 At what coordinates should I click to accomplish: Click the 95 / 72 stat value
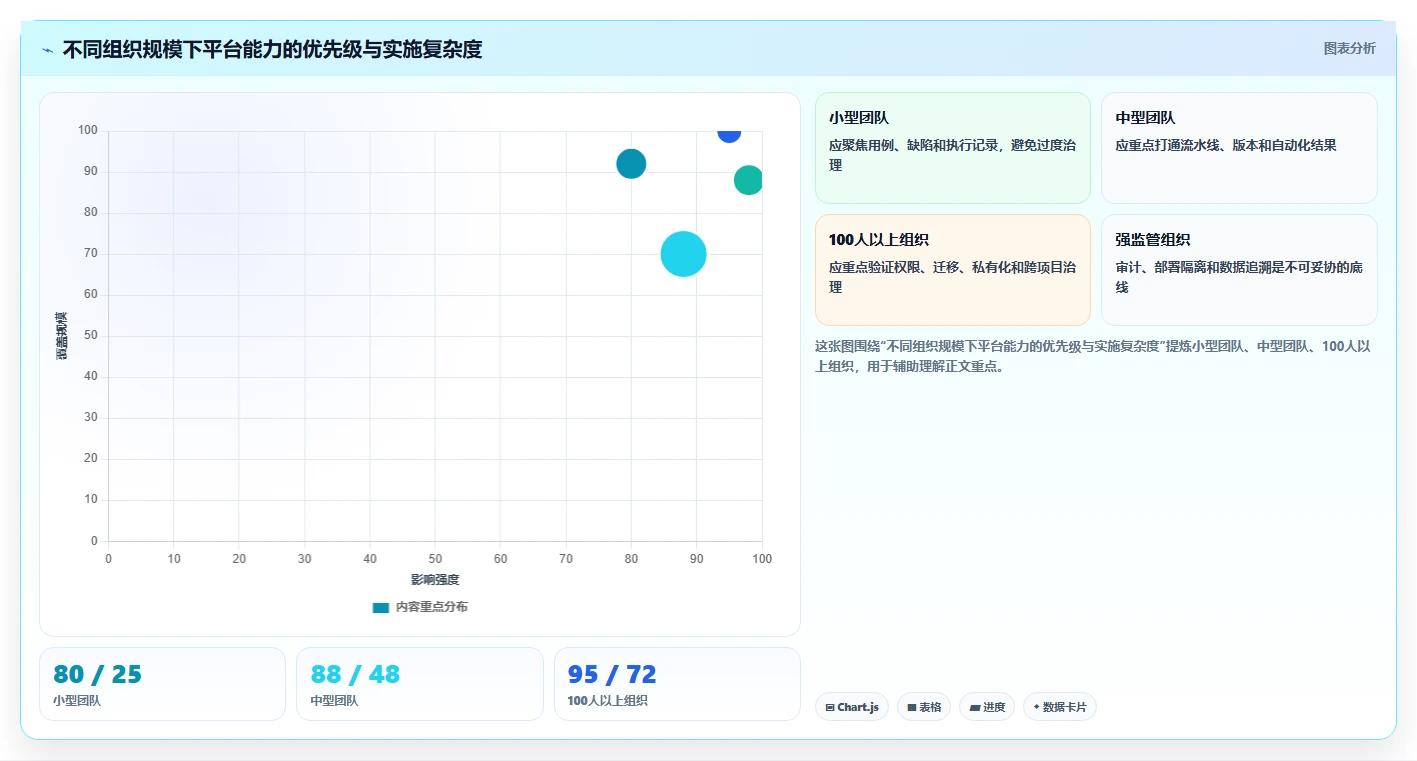(x=612, y=674)
